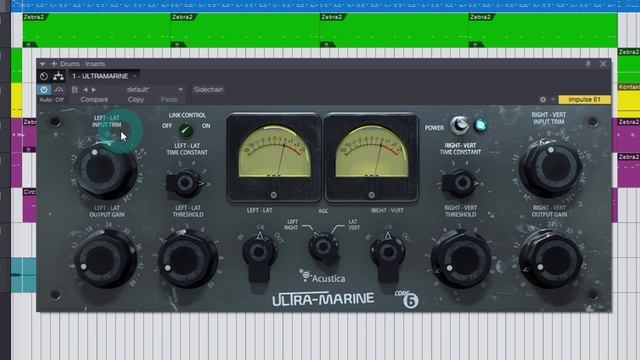Add an insert with the plus icon

[53, 64]
